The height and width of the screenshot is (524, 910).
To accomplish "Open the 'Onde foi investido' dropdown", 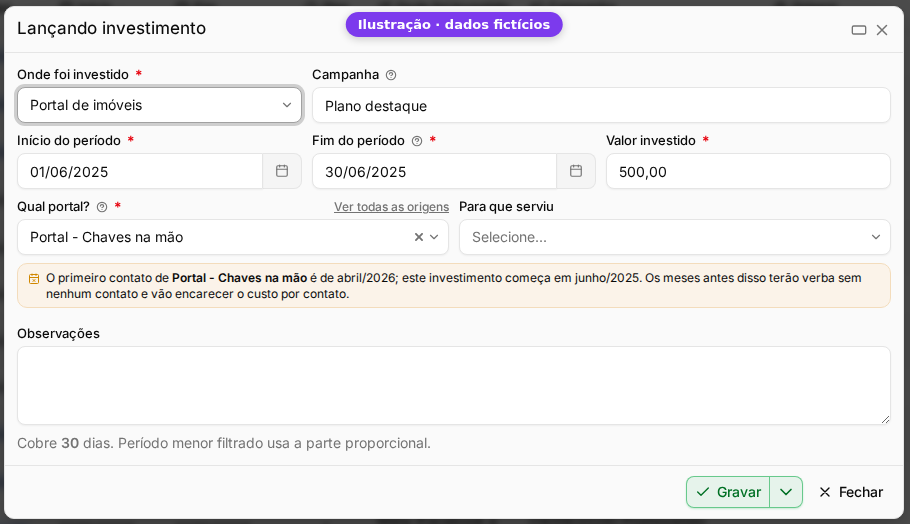I will point(160,105).
